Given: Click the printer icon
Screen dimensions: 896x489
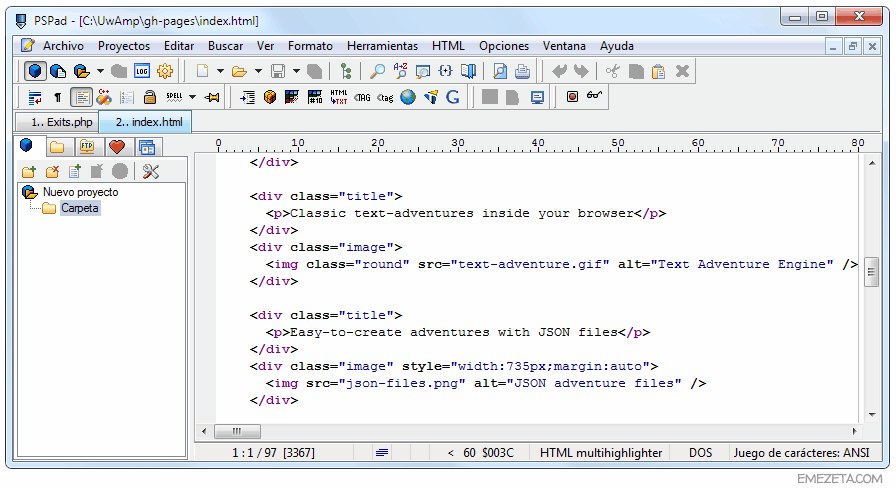Looking at the screenshot, I should click(522, 71).
